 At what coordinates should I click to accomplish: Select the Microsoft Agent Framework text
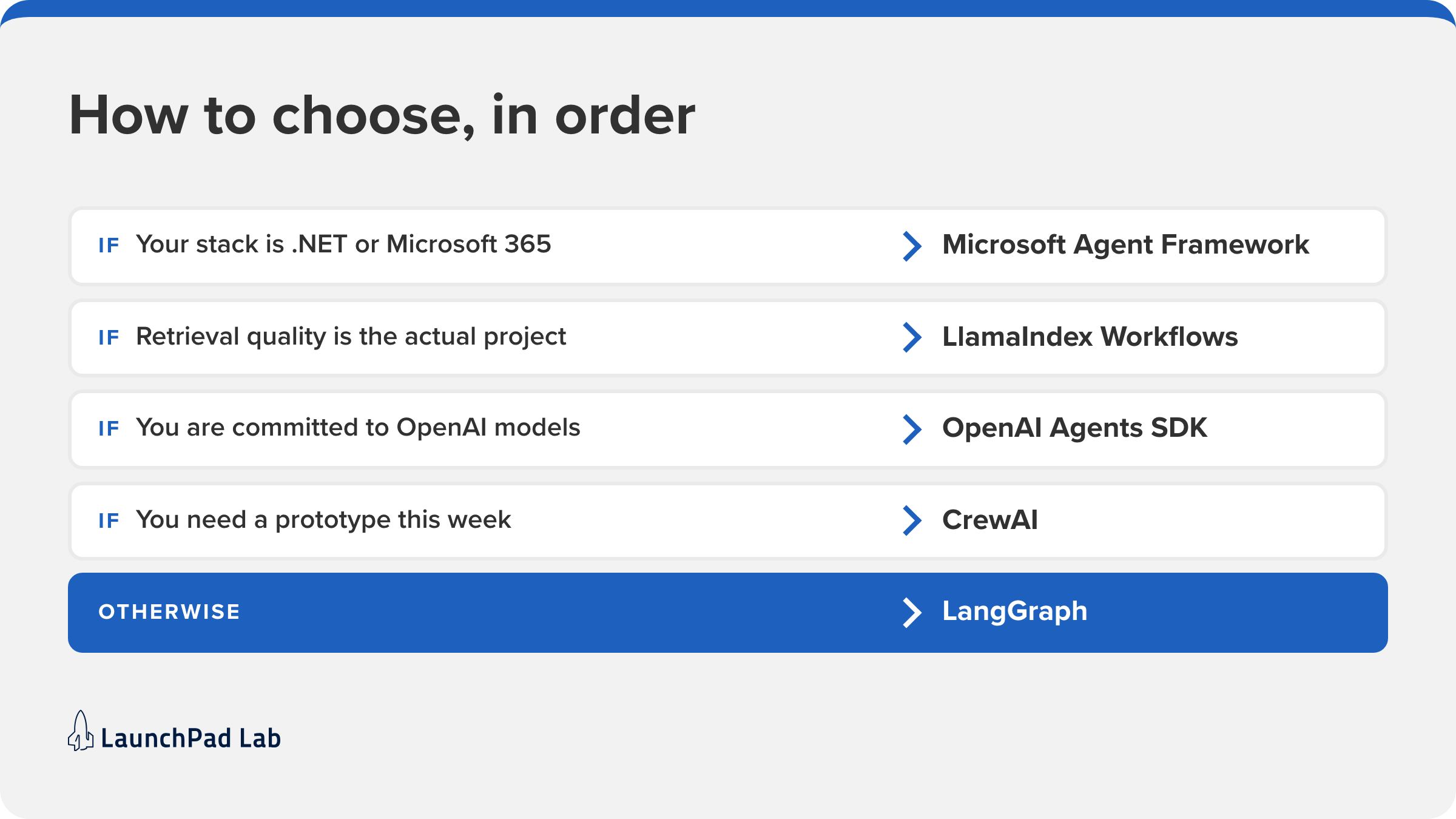click(x=1125, y=245)
